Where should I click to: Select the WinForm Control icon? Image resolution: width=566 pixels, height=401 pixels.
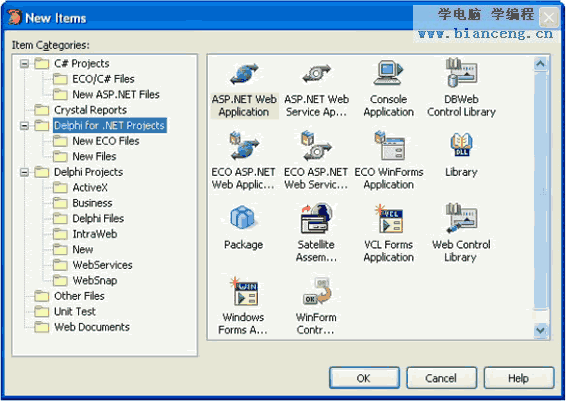coord(317,291)
